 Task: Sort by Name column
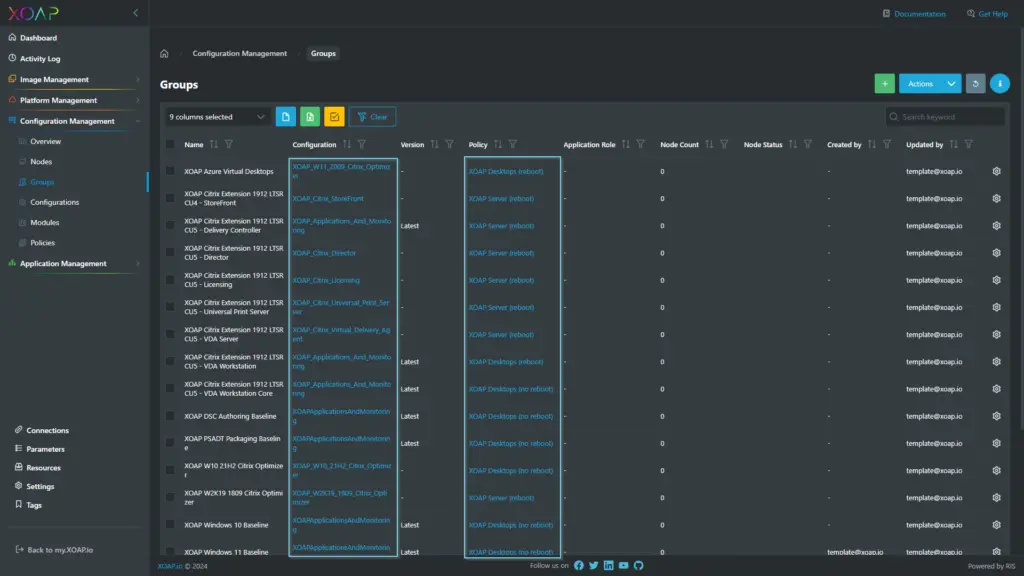coord(214,144)
